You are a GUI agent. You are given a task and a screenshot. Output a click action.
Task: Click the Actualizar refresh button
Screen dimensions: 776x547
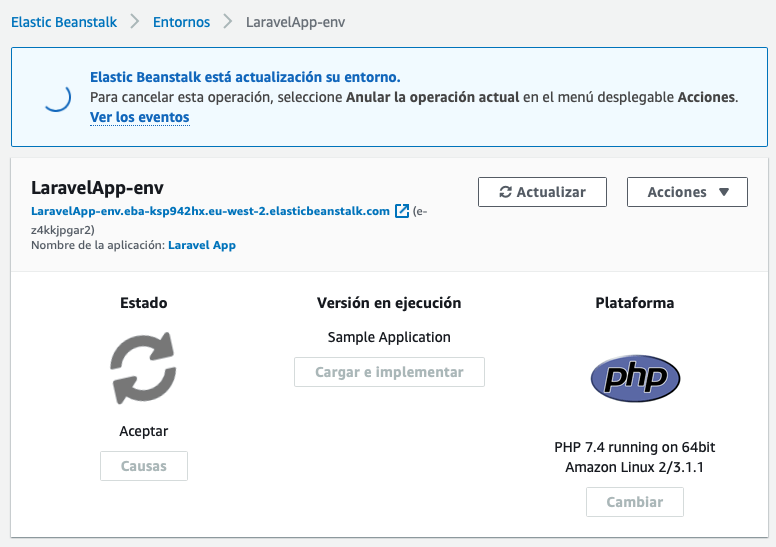542,192
